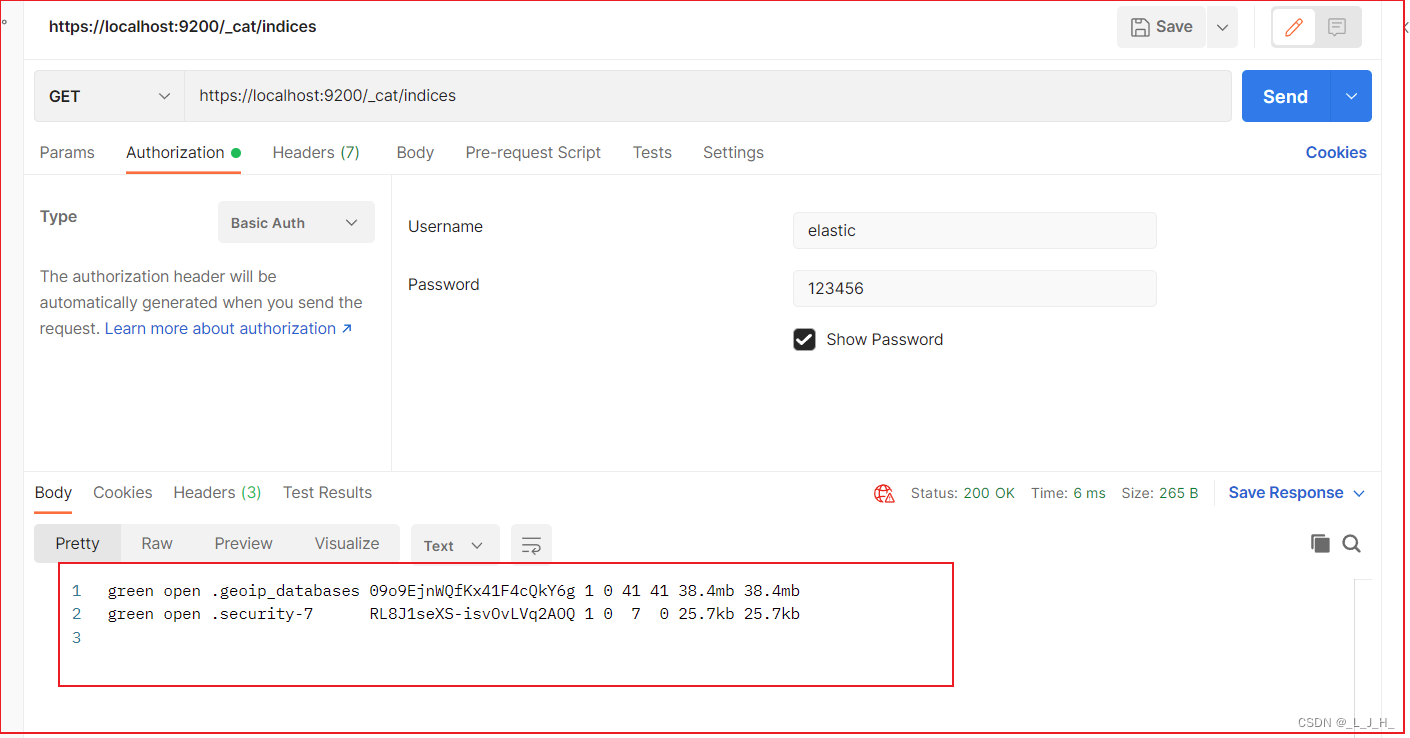The width and height of the screenshot is (1410, 738).
Task: Select the Authorization tab
Action: tap(183, 152)
